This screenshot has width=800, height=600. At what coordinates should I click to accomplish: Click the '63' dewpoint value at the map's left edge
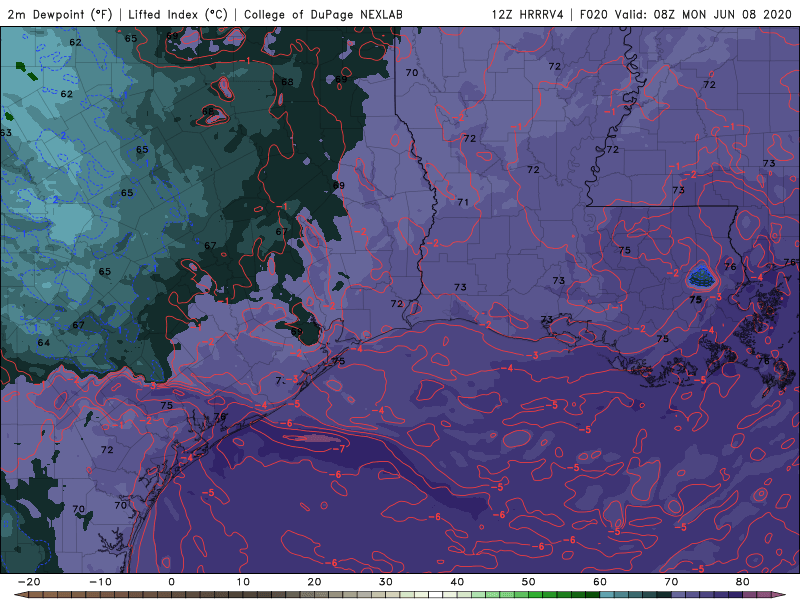6,133
